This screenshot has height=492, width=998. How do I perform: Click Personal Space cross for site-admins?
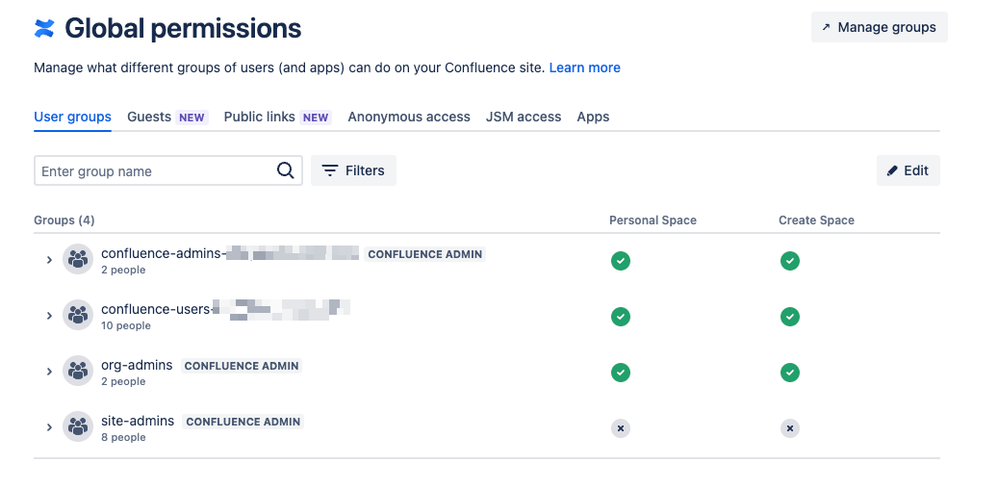pos(621,428)
